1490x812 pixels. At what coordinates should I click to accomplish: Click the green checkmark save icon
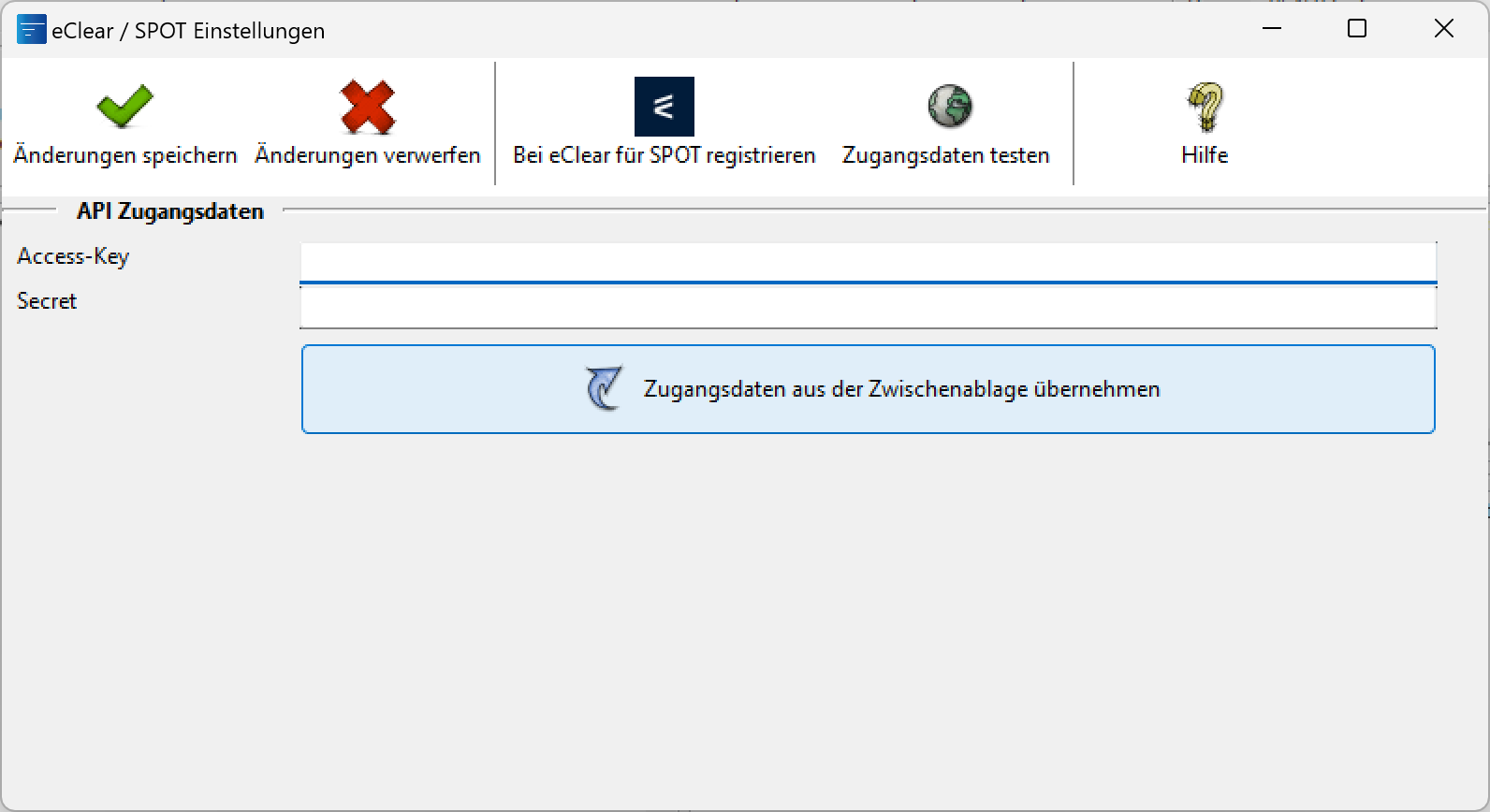(x=124, y=106)
